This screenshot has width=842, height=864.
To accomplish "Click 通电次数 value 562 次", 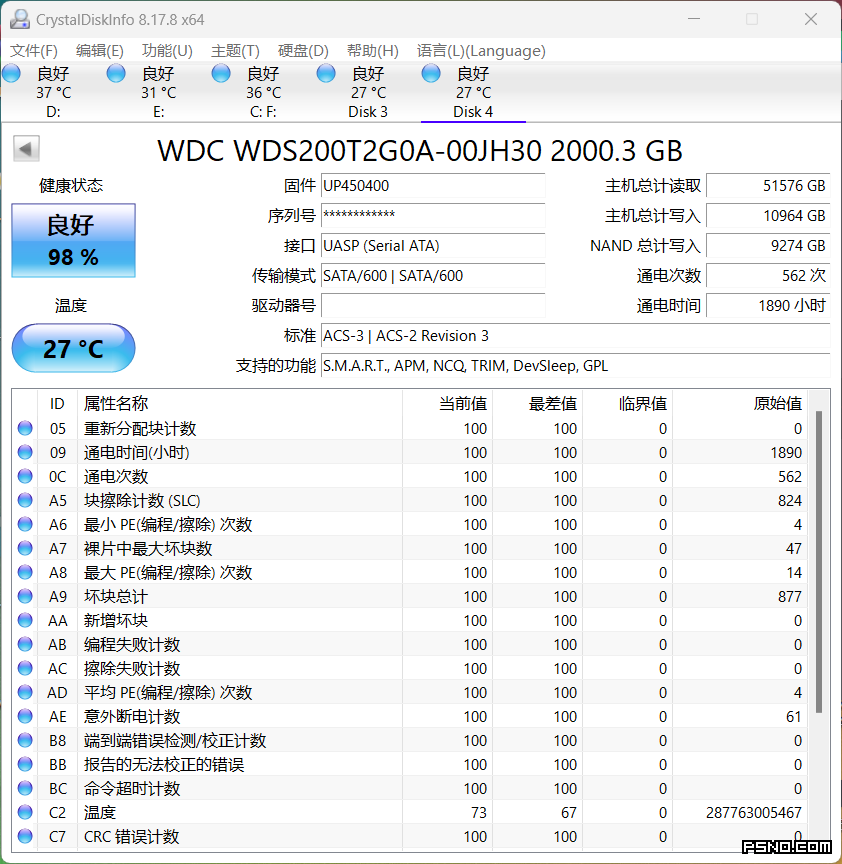I will pyautogui.click(x=768, y=276).
